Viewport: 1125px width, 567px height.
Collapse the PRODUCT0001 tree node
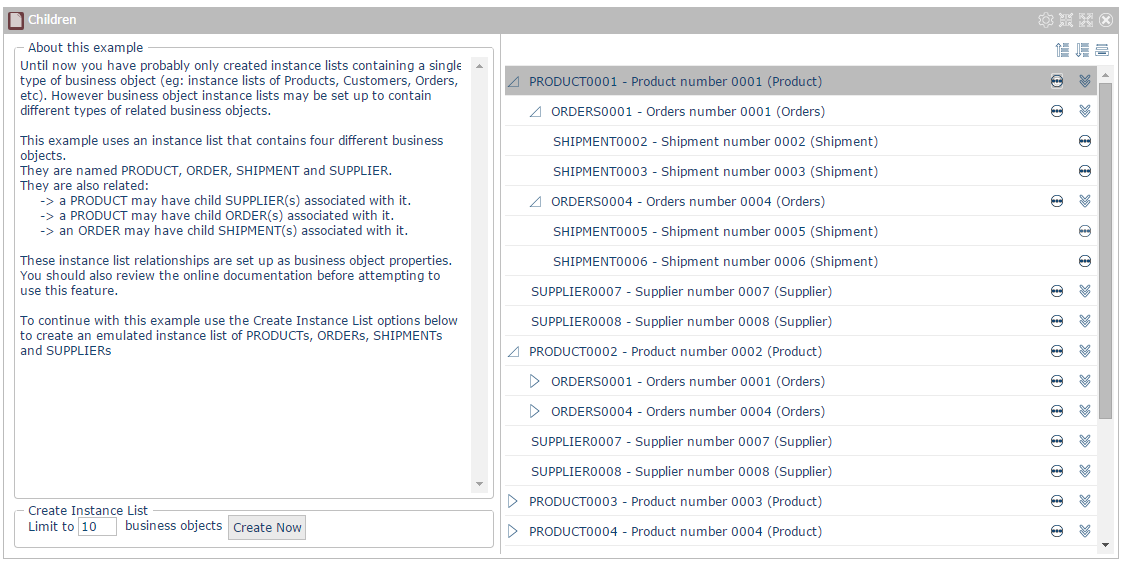513,82
